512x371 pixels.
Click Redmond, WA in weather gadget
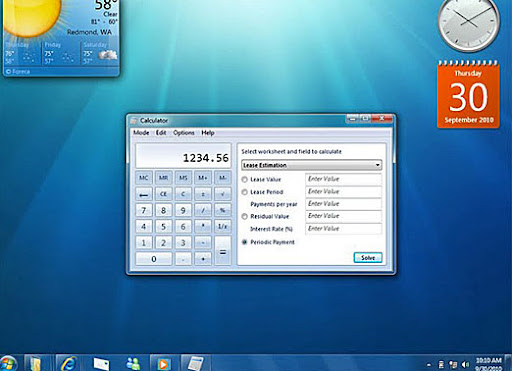[x=89, y=32]
